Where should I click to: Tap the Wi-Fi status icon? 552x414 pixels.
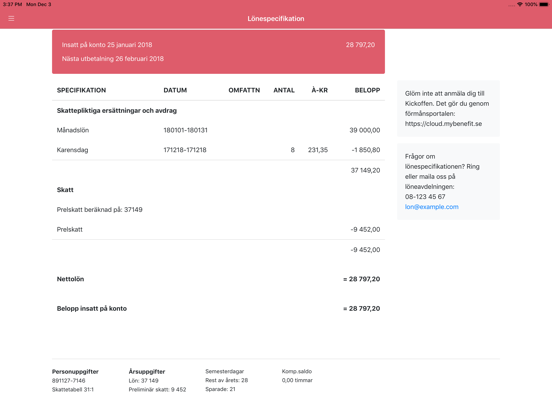pyautogui.click(x=520, y=4)
